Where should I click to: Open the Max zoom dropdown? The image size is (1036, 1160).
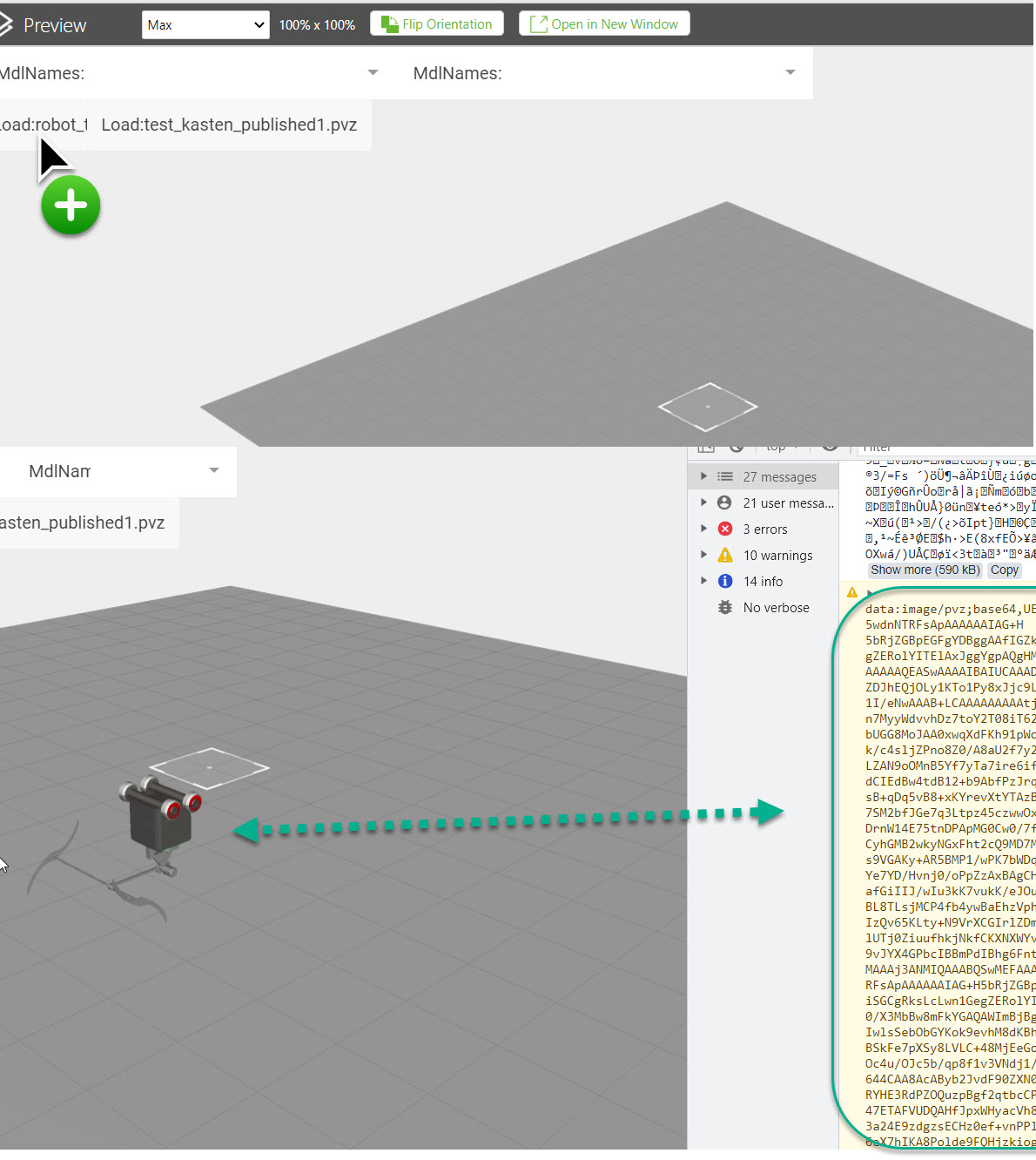[x=205, y=24]
